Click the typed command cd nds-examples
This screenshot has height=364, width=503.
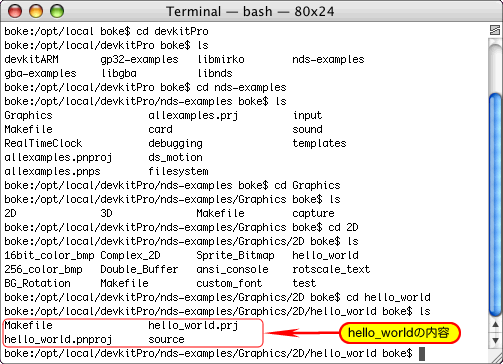[x=241, y=88]
